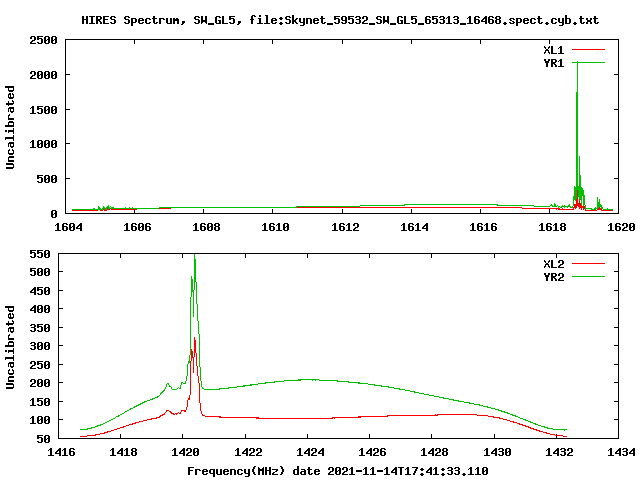The height and width of the screenshot is (480, 640).
Task: Select the XL2 legend label
Action: [553, 264]
